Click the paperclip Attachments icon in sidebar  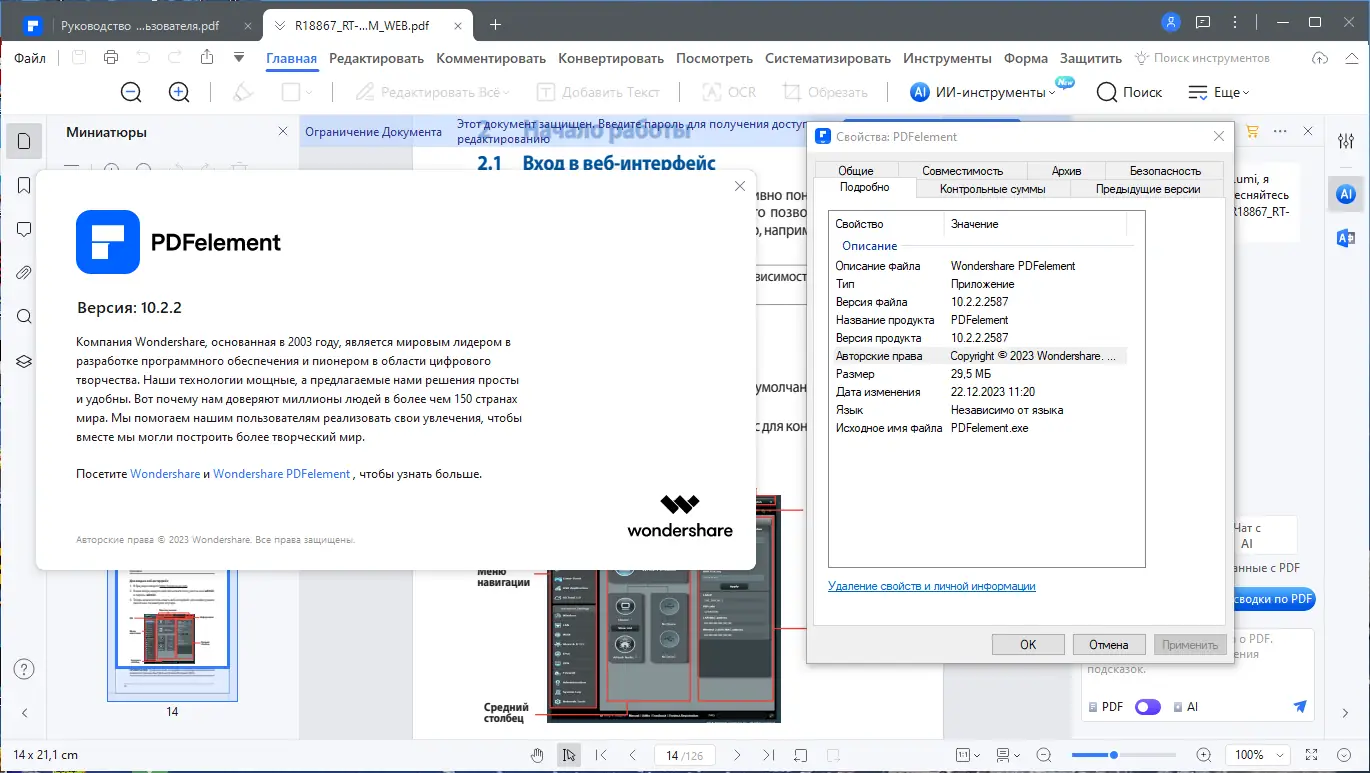[24, 271]
